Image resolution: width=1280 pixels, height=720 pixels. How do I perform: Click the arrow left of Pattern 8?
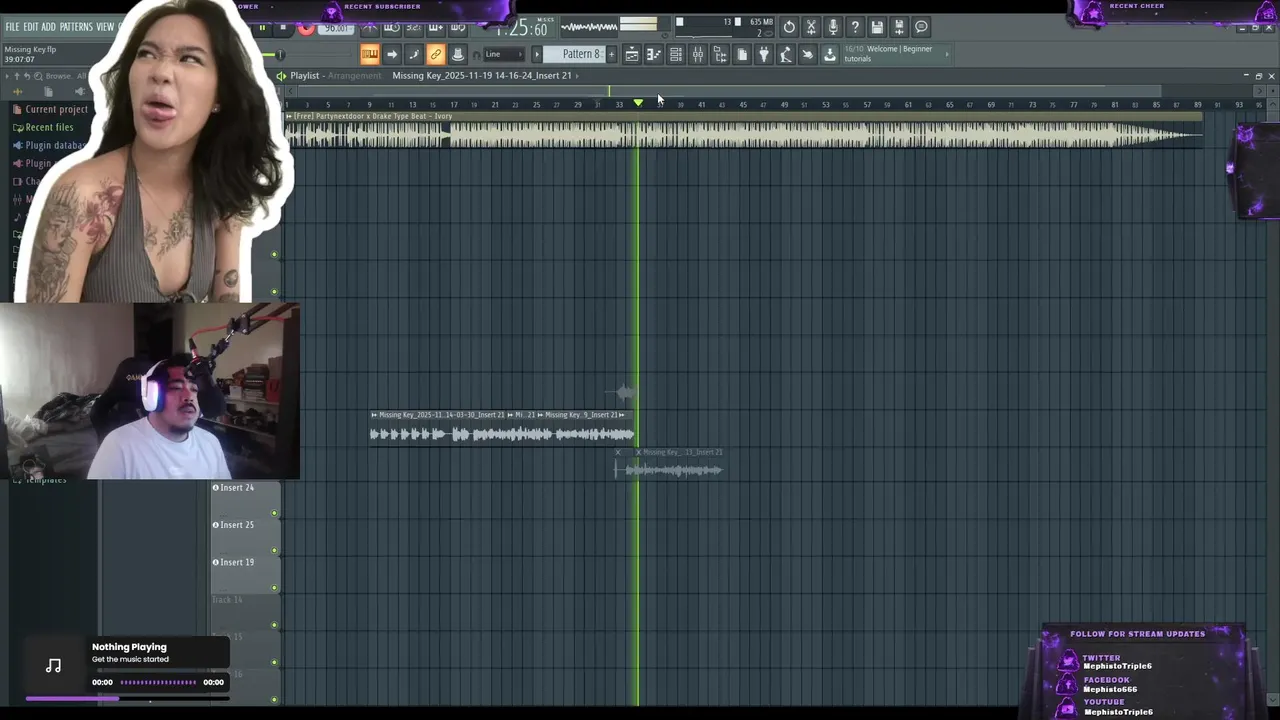coord(537,54)
